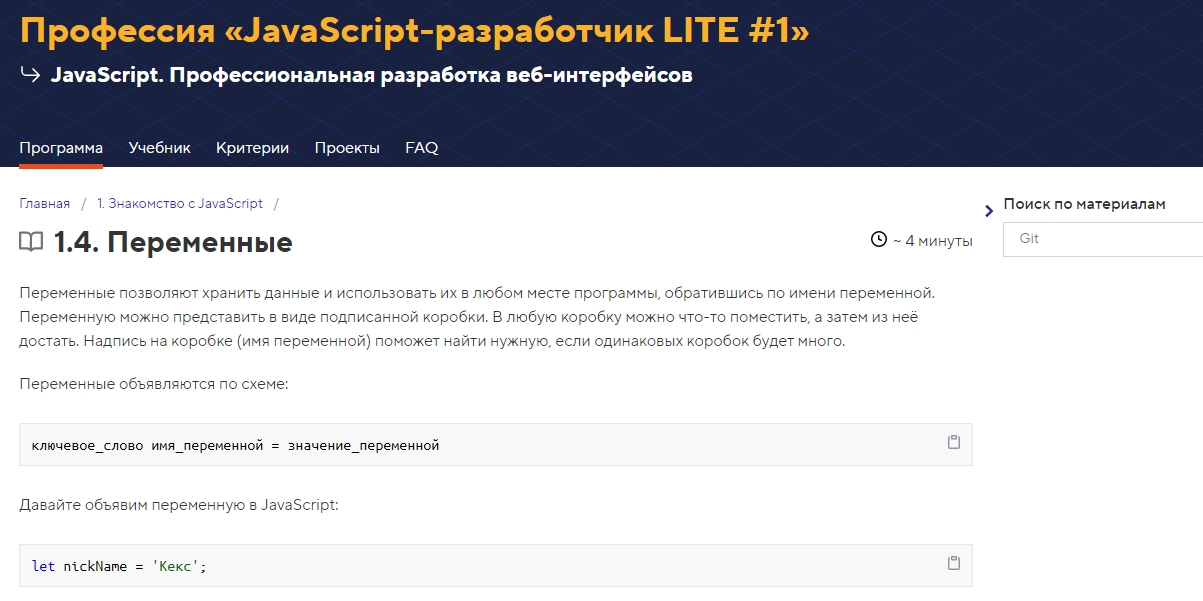
Task: Collapse the sidebar using chevron near 'Поиск по материалам'
Action: (990, 210)
